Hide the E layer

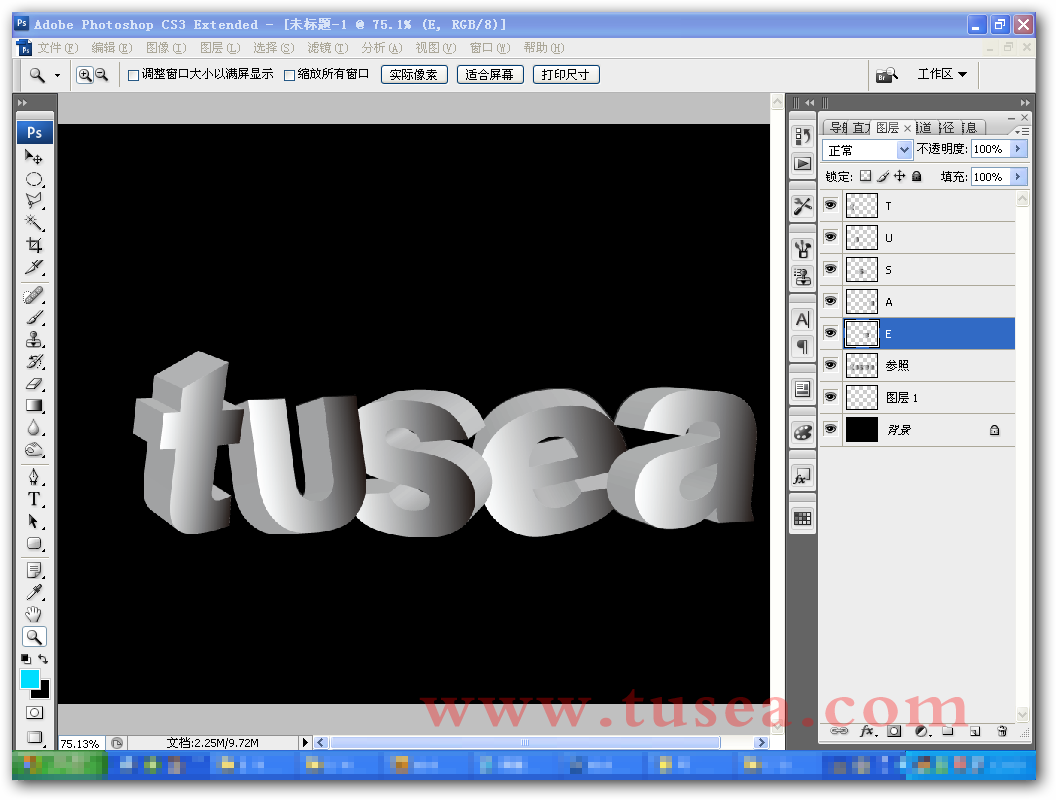pyautogui.click(x=831, y=333)
